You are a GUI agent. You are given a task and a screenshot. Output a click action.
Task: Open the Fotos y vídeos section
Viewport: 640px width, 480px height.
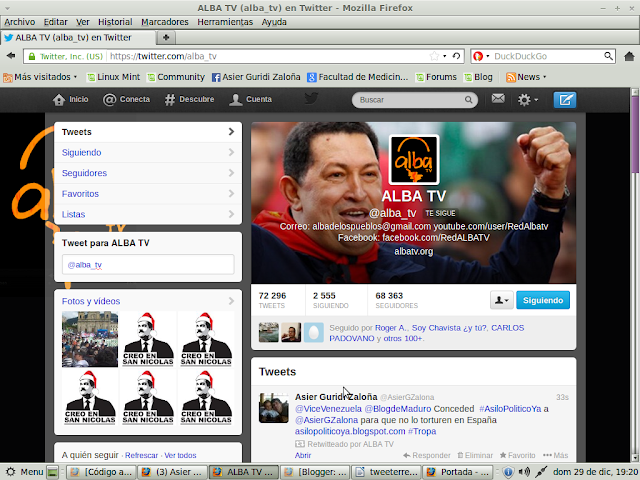click(148, 301)
